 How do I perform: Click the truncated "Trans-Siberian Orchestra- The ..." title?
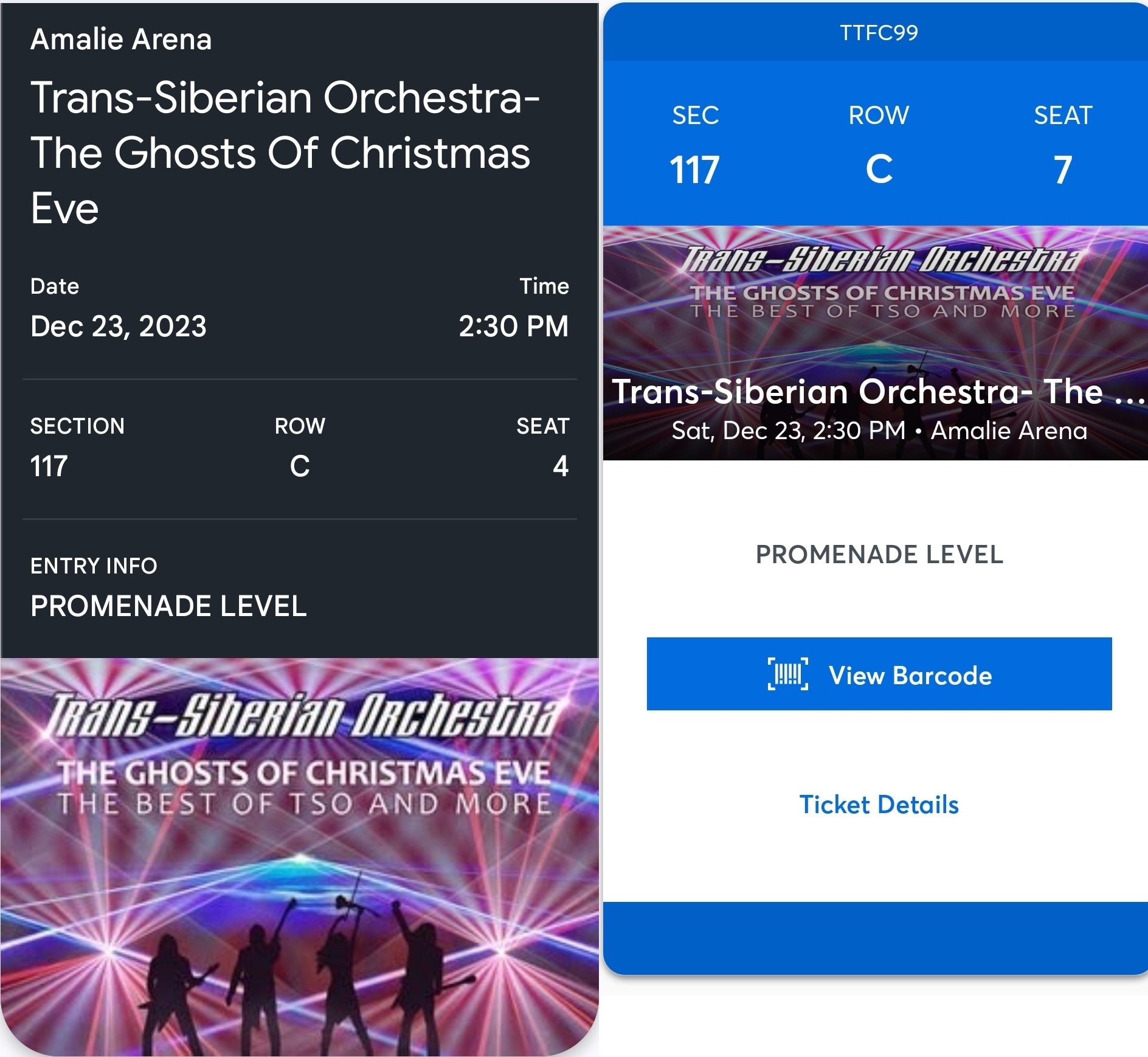click(876, 391)
